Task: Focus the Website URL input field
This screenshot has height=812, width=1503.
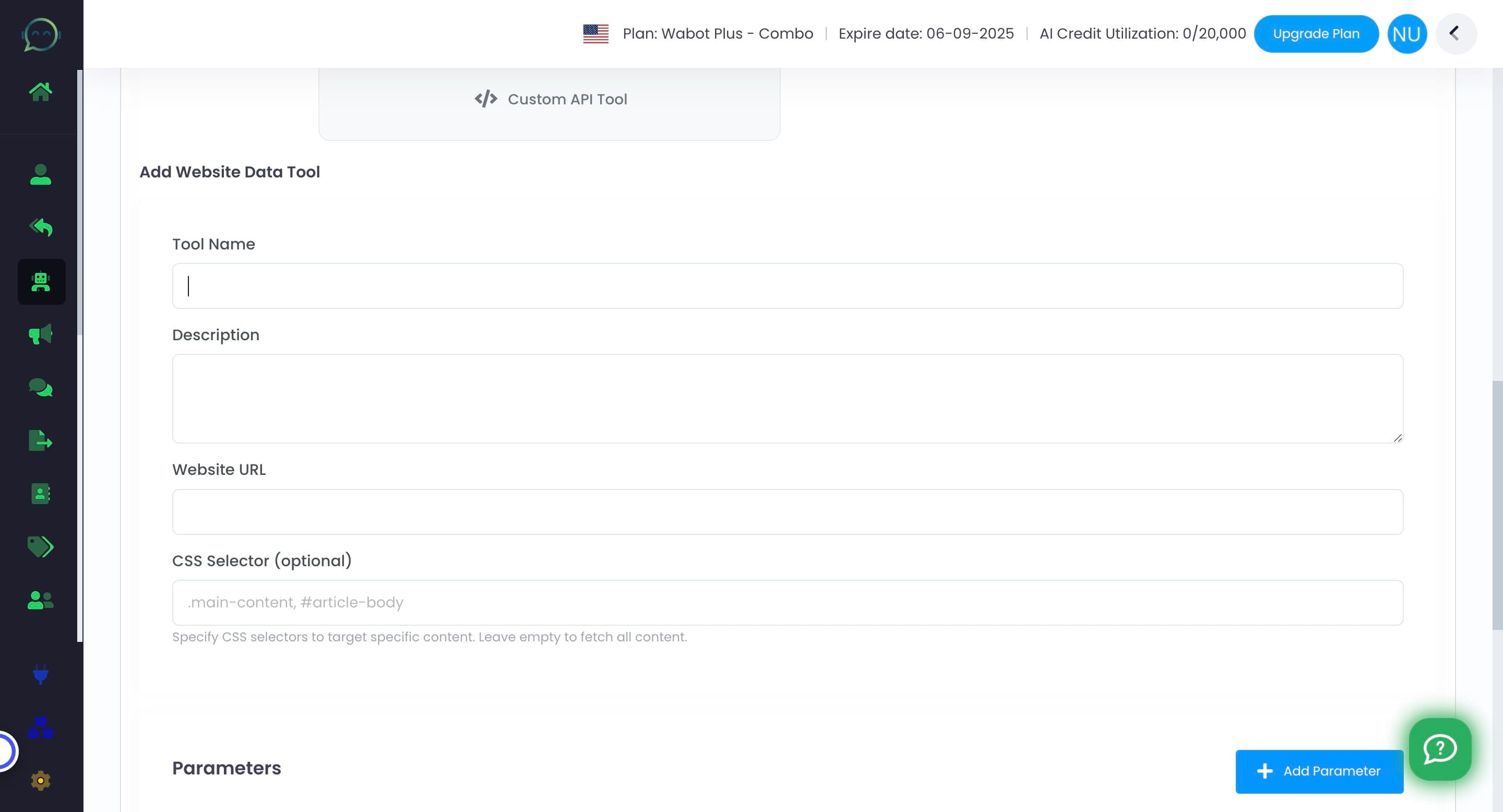Action: pos(787,511)
